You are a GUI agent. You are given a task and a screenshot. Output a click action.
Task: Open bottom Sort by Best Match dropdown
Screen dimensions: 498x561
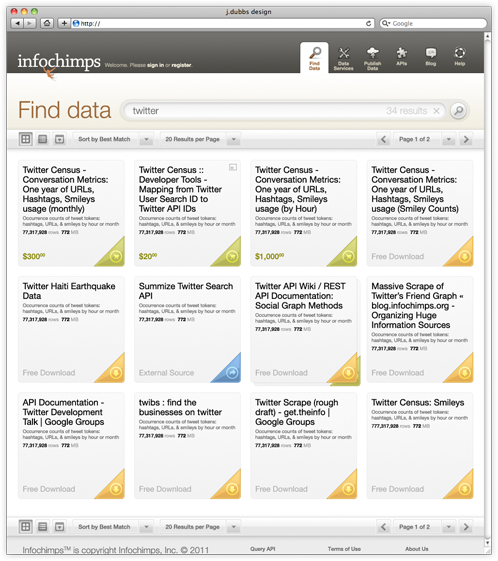point(113,527)
